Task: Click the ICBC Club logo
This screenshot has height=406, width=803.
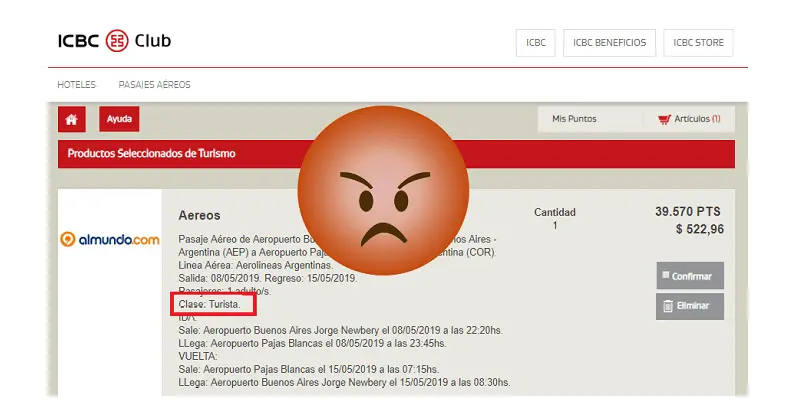Action: [x=114, y=41]
